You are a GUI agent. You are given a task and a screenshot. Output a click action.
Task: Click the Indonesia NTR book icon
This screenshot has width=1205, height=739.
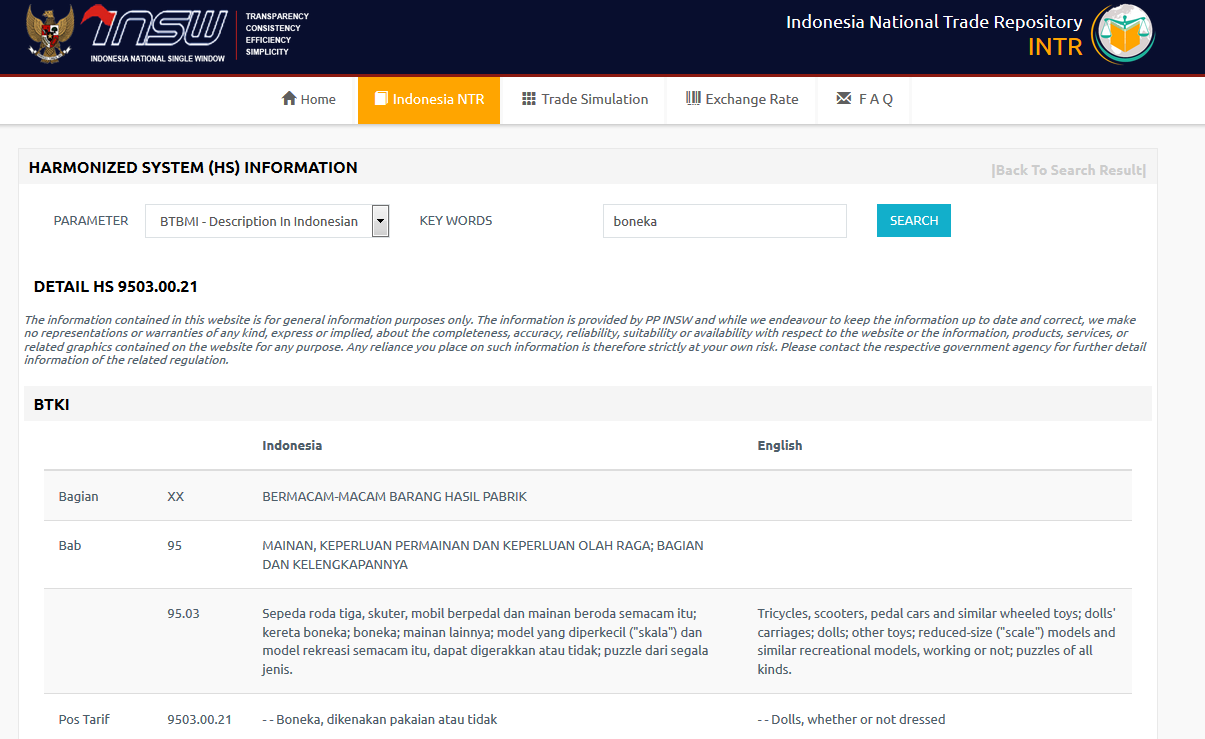pos(381,98)
